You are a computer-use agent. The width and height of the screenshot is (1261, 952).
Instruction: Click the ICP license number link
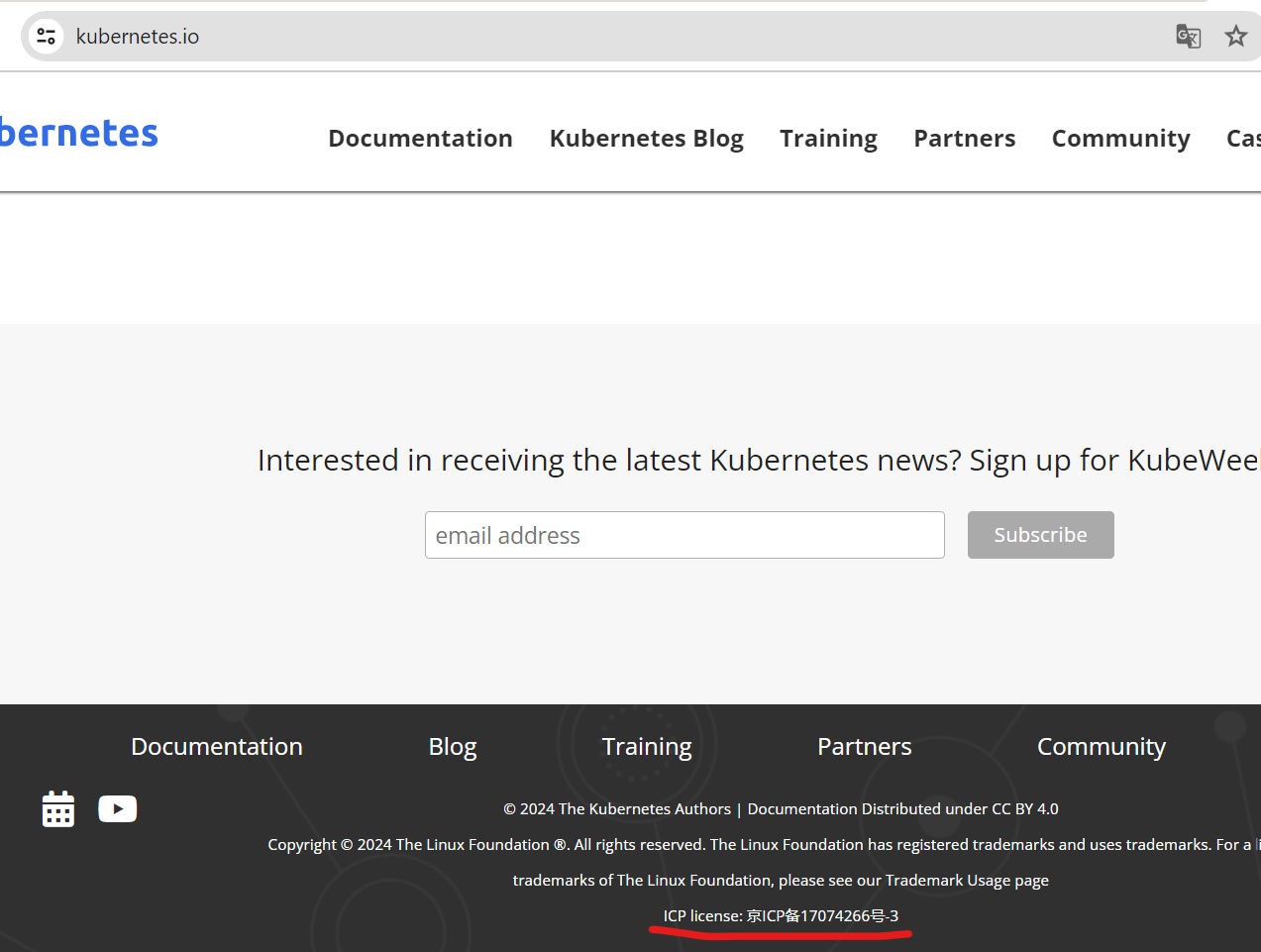(x=822, y=916)
